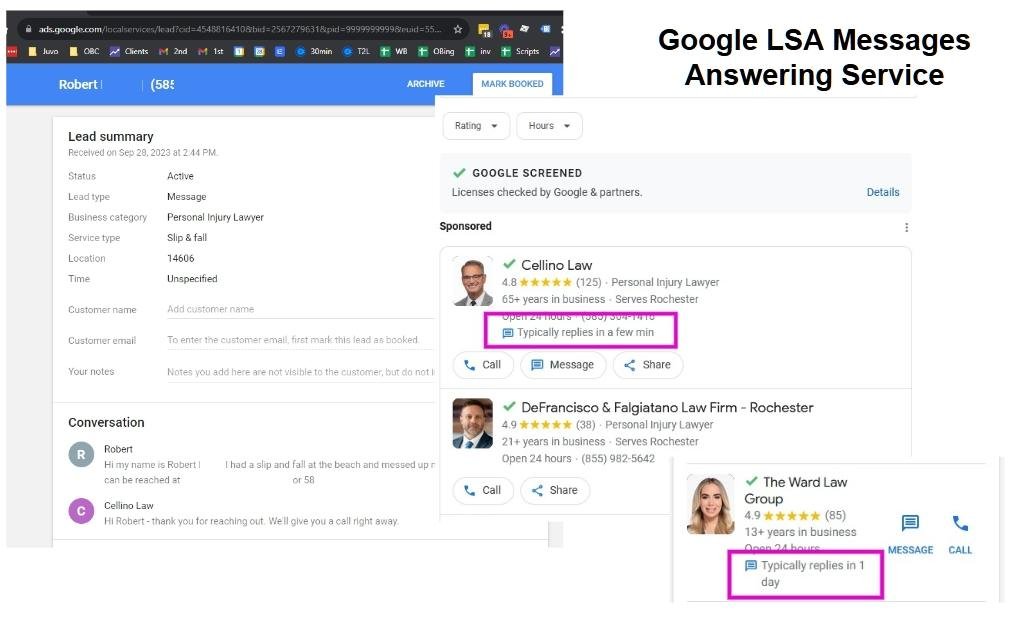1025x623 pixels.
Task: Open the 2nd Gmail bookmark
Action: (173, 51)
